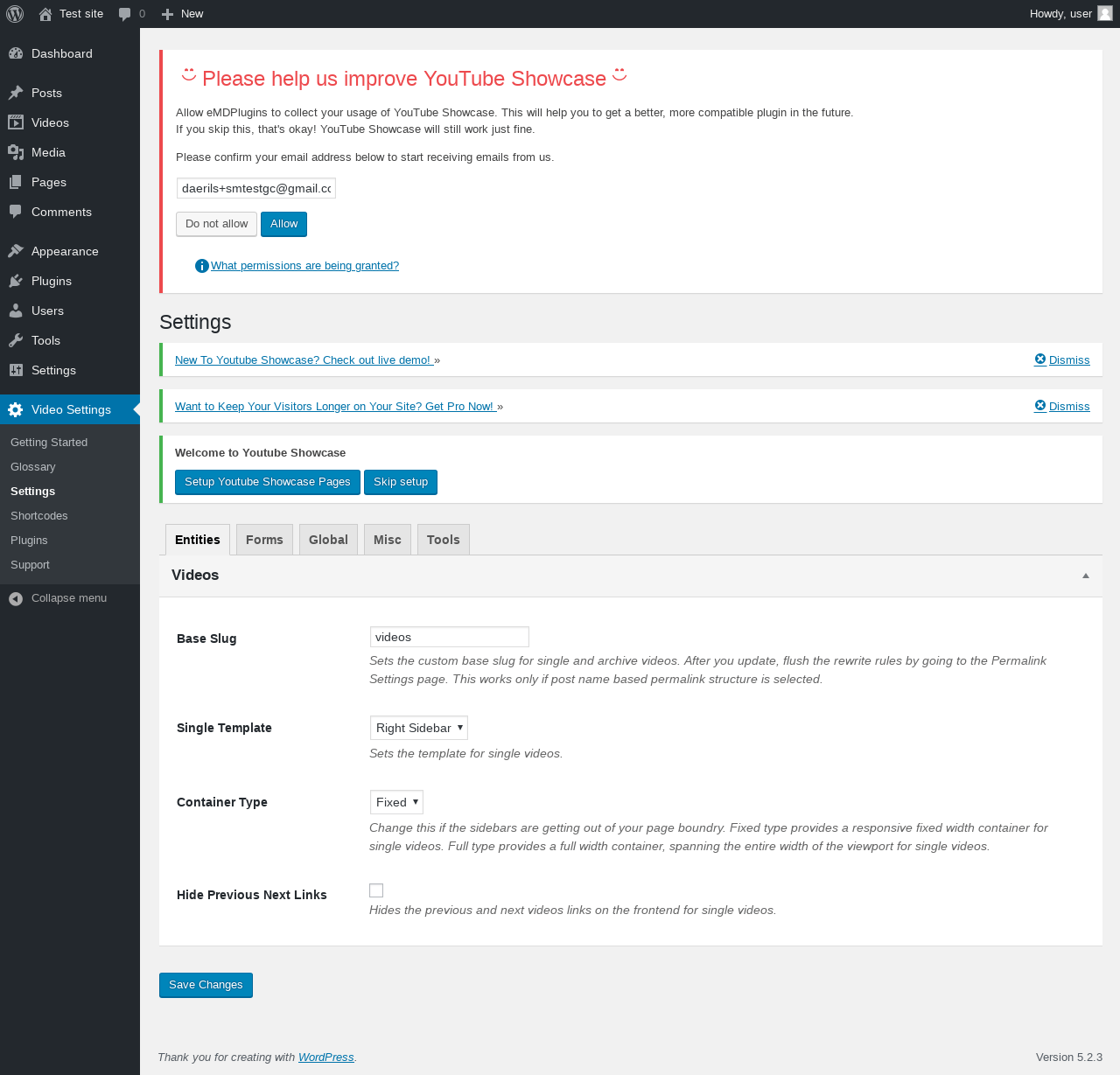Switch to the Tools tab

(444, 540)
